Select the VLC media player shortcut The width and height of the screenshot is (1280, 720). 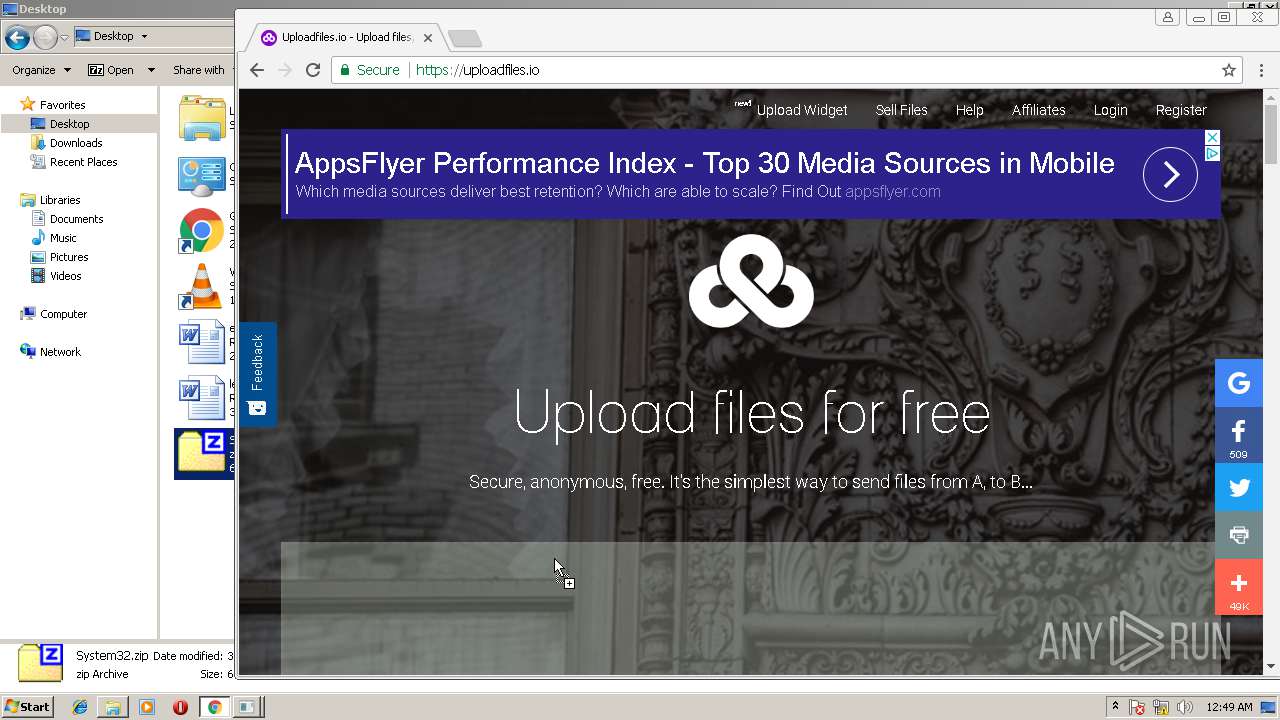pos(202,287)
